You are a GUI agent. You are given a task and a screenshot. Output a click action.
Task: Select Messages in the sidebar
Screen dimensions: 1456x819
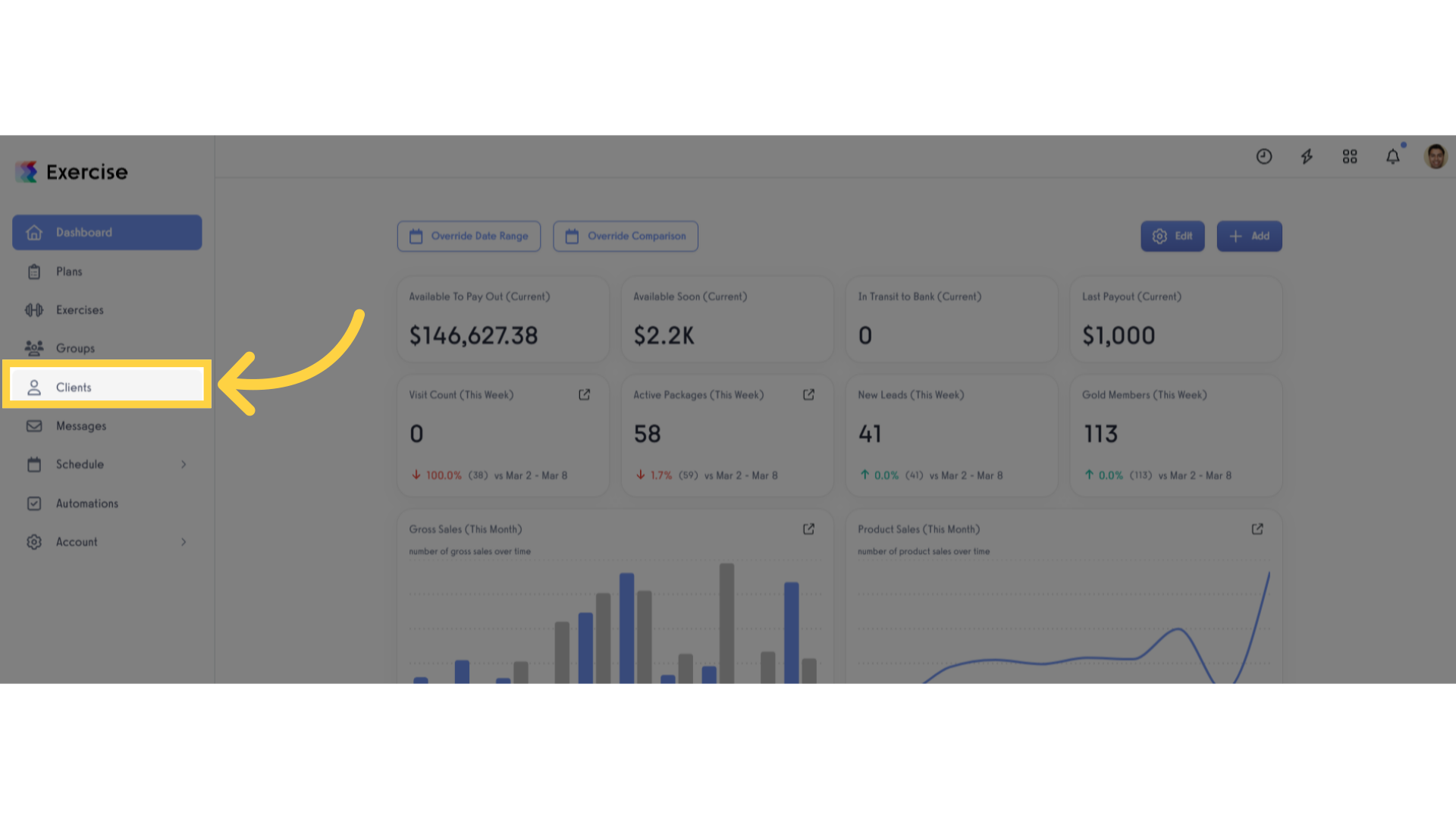(x=107, y=425)
